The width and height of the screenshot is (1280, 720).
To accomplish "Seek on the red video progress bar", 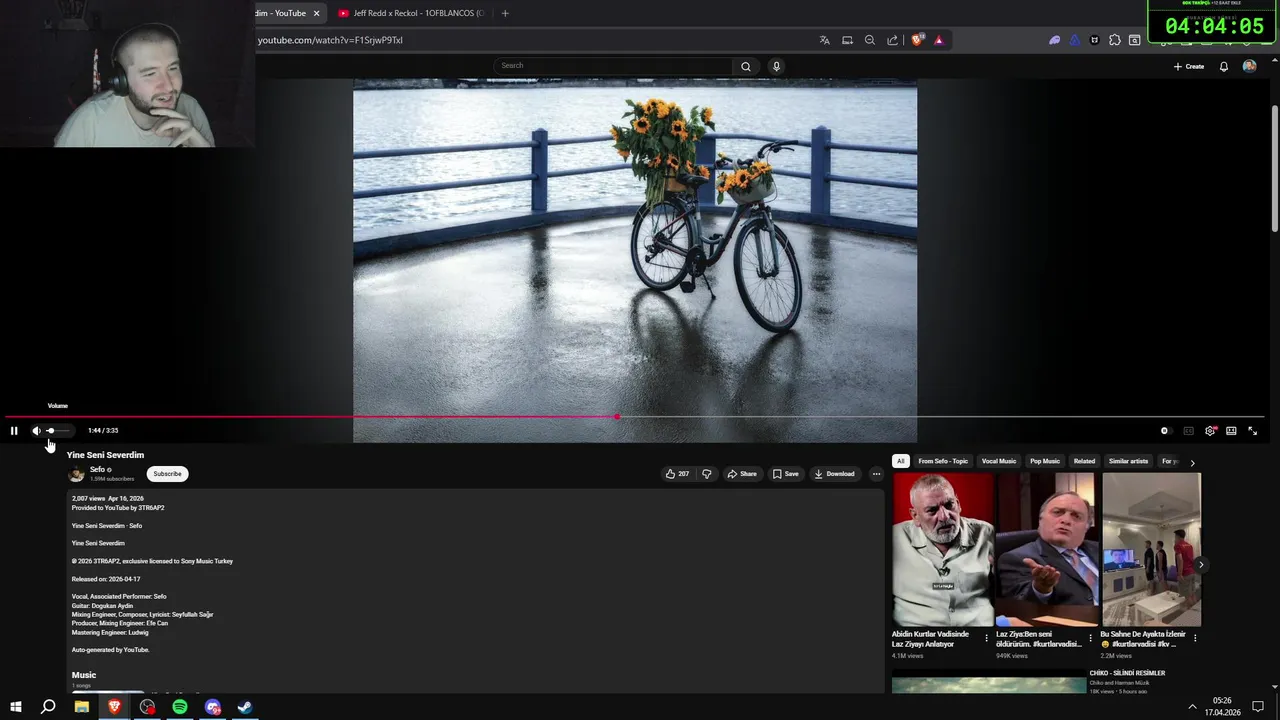I will 635,417.
